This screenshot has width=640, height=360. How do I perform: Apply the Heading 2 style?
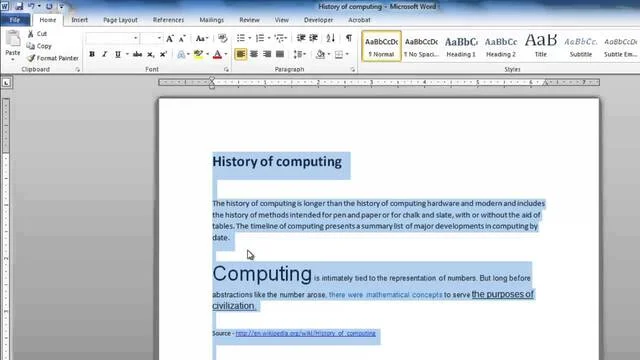501,46
